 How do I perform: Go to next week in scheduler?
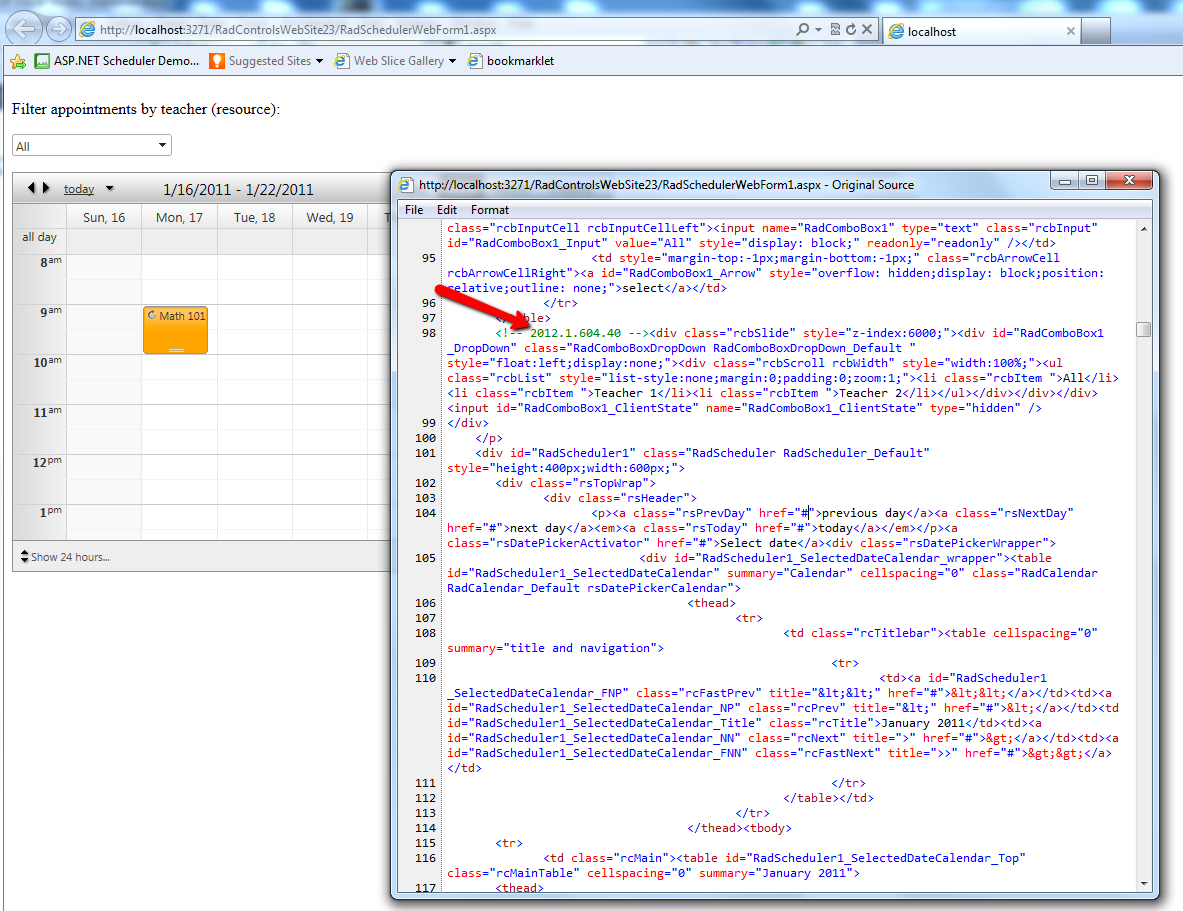point(46,188)
